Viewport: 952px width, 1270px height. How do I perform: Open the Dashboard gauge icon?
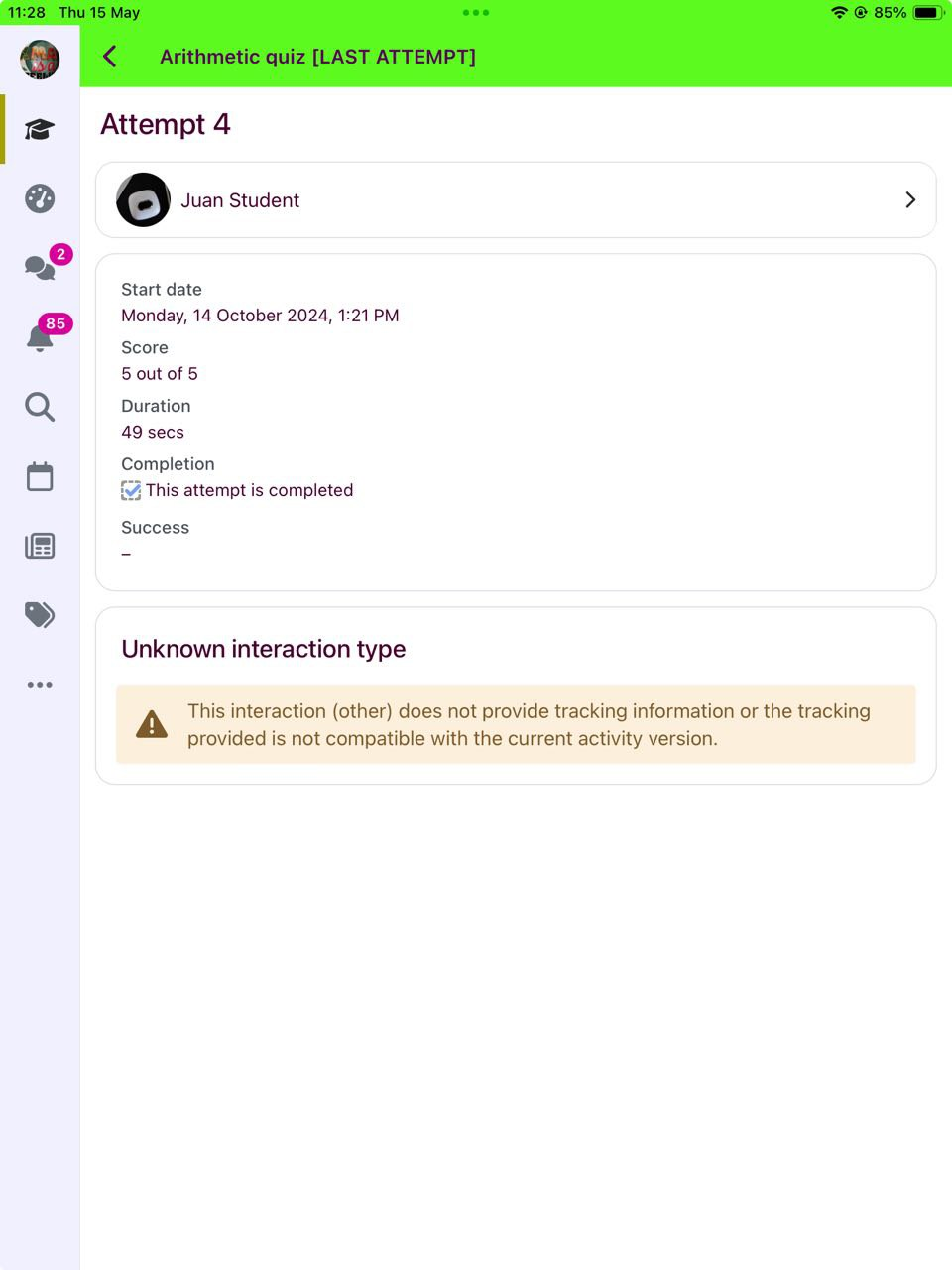(x=40, y=198)
